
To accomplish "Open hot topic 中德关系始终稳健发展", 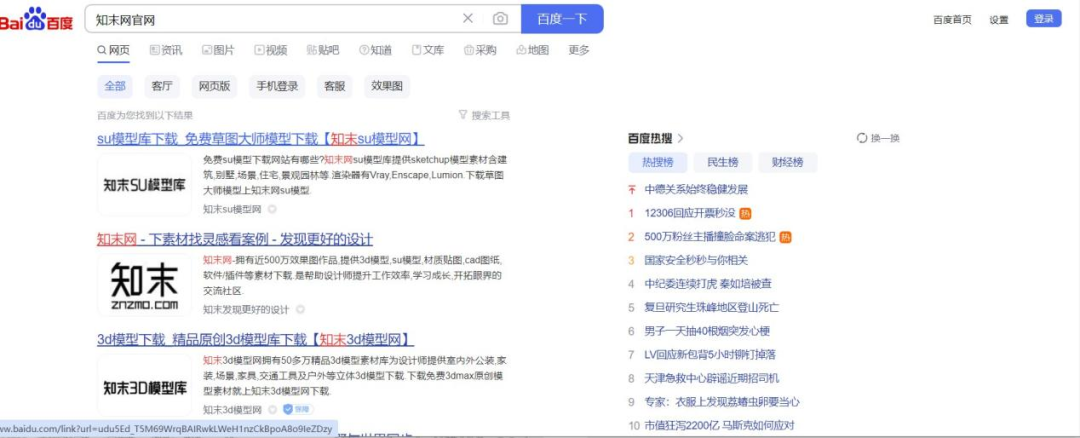I will pos(696,189).
